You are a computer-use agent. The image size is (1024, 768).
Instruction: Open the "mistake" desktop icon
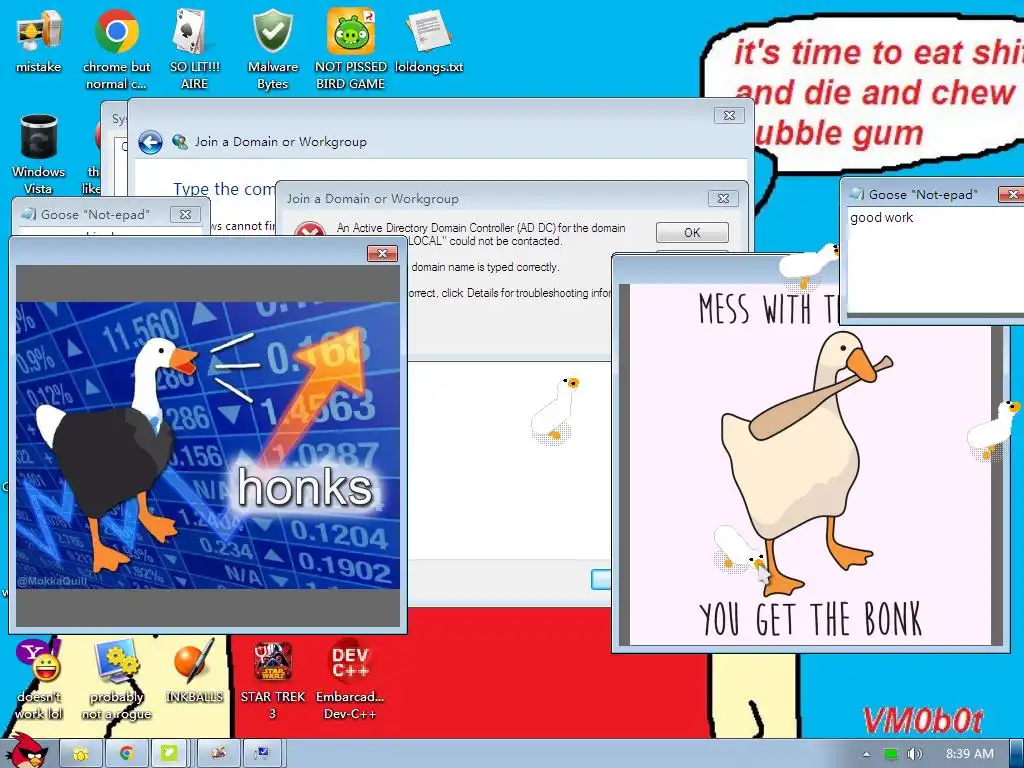point(39,42)
